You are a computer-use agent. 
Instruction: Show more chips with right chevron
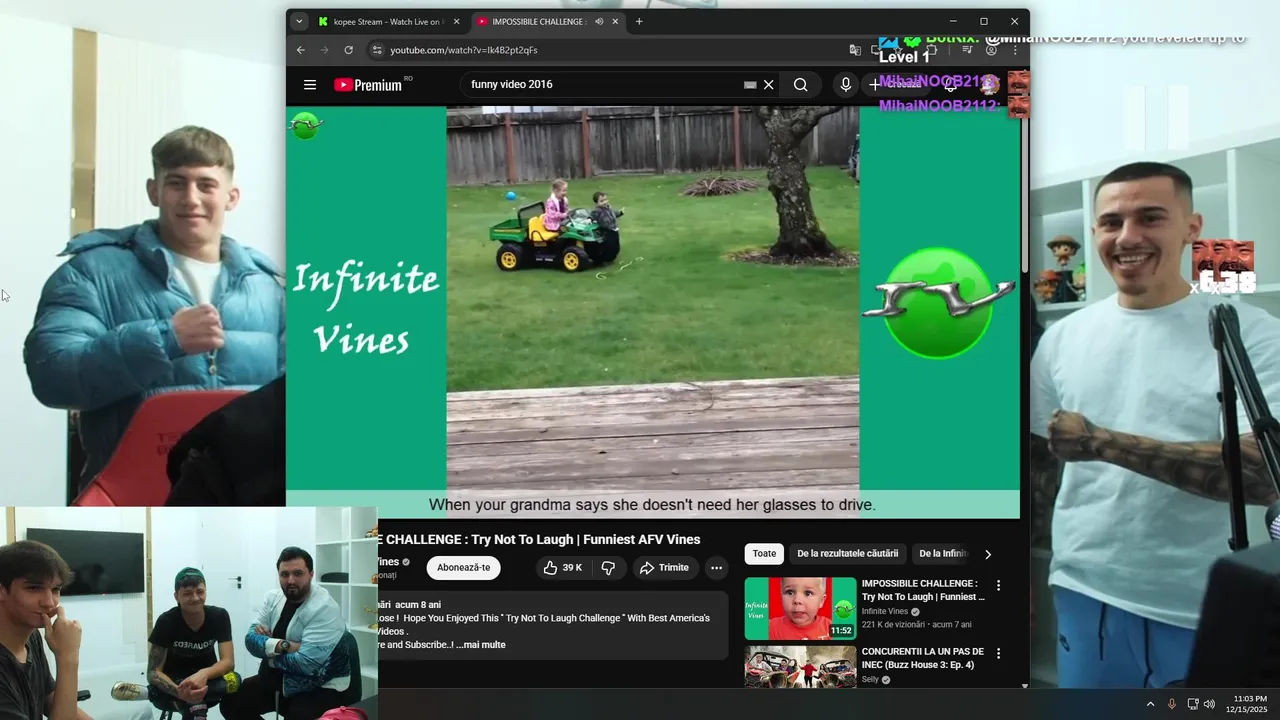click(x=988, y=554)
